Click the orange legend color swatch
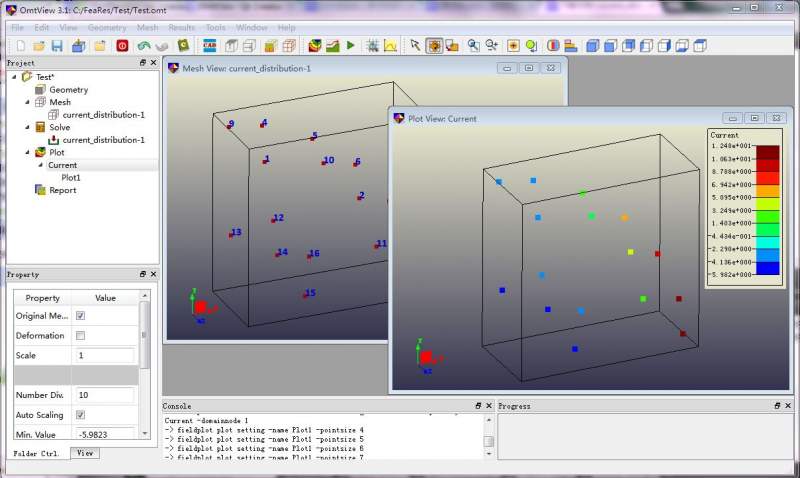 pyautogui.click(x=767, y=191)
